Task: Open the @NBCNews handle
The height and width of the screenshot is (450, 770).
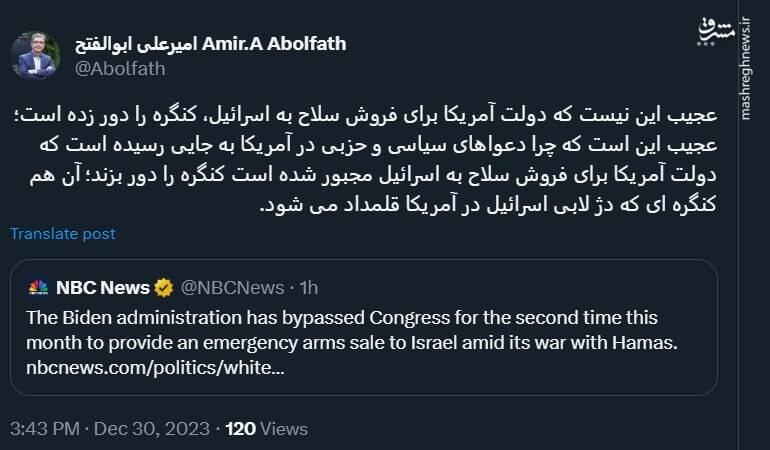Action: pyautogui.click(x=232, y=288)
